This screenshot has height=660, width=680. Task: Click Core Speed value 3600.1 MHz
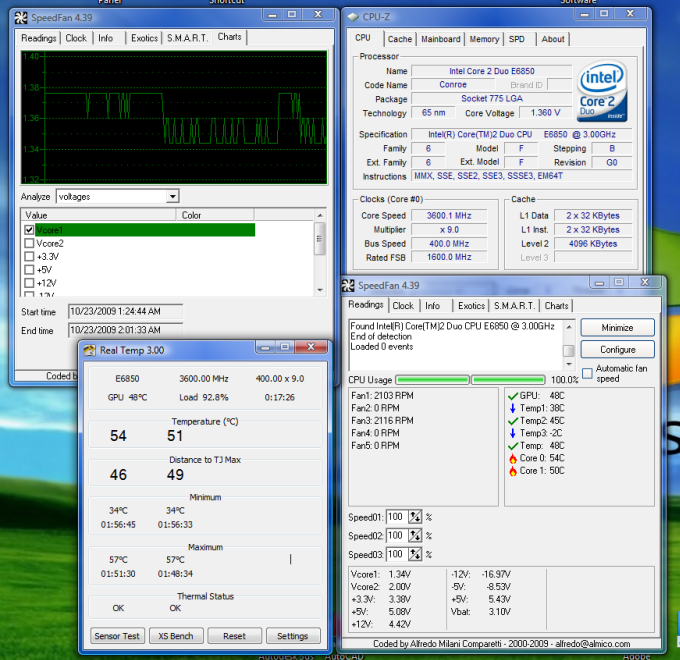pyautogui.click(x=449, y=216)
